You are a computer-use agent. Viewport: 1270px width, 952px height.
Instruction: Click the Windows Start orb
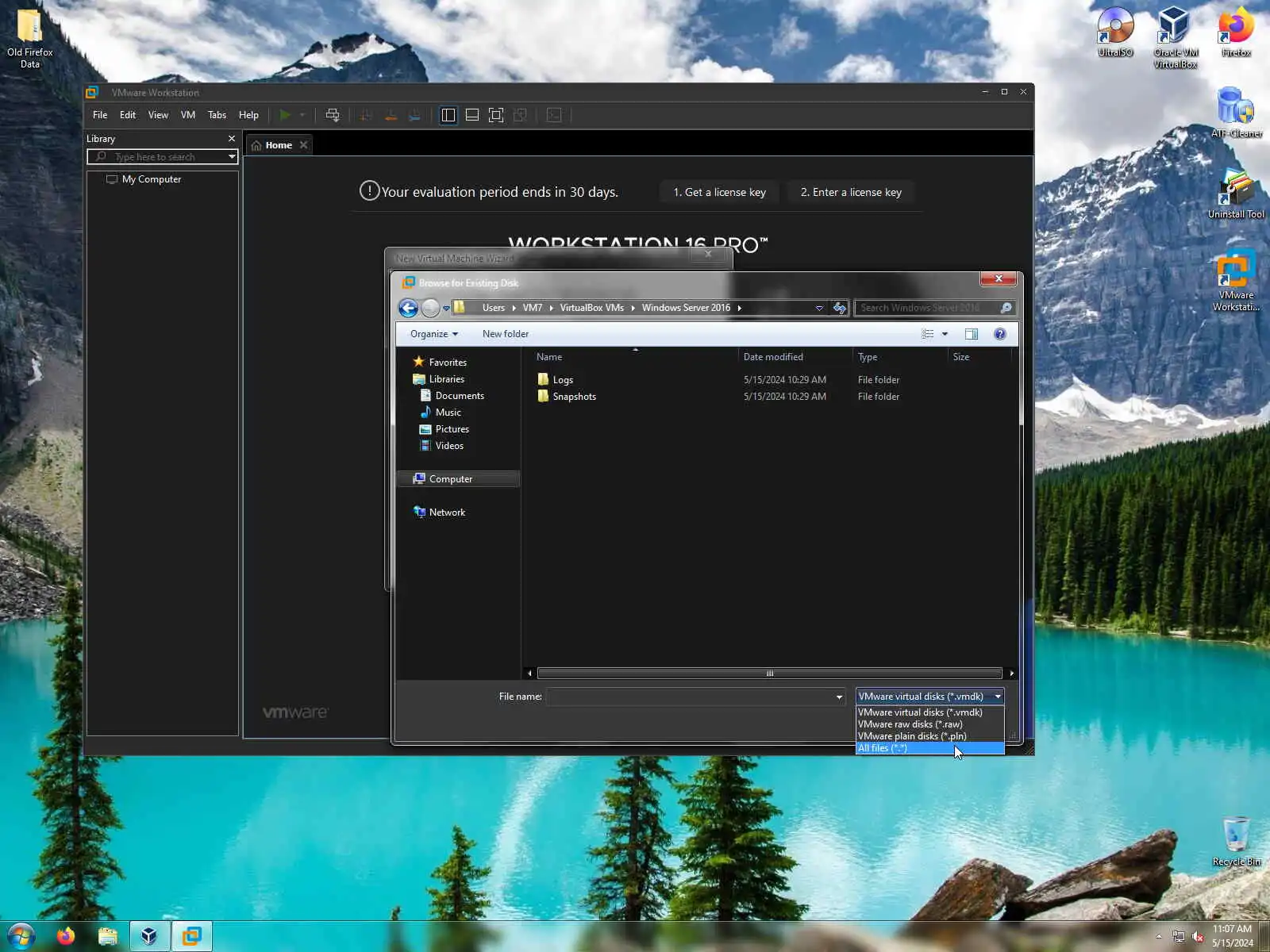21,936
